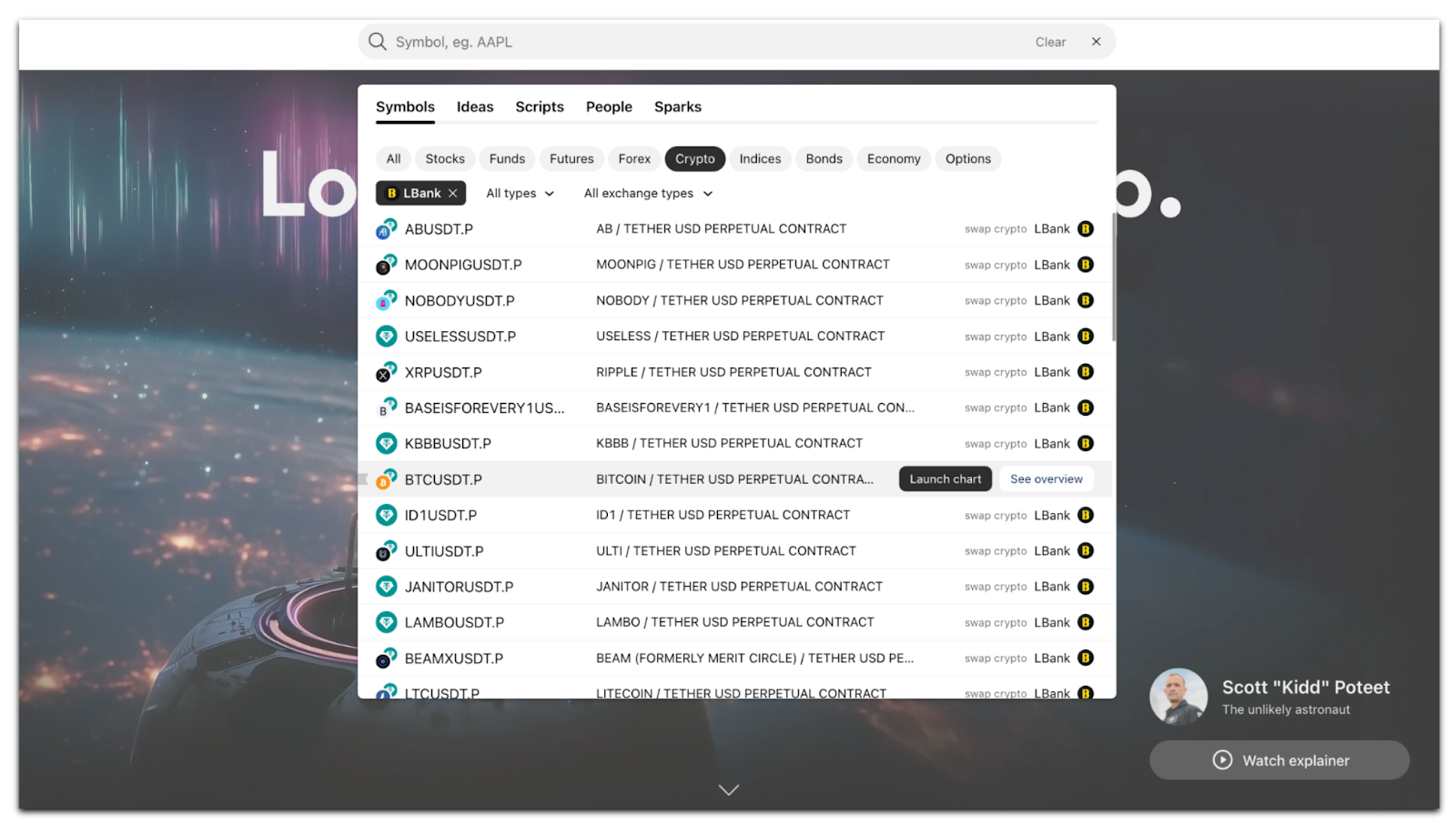Click the ULTIUSDT.P coin icon
This screenshot has width=1456, height=825.
(387, 551)
